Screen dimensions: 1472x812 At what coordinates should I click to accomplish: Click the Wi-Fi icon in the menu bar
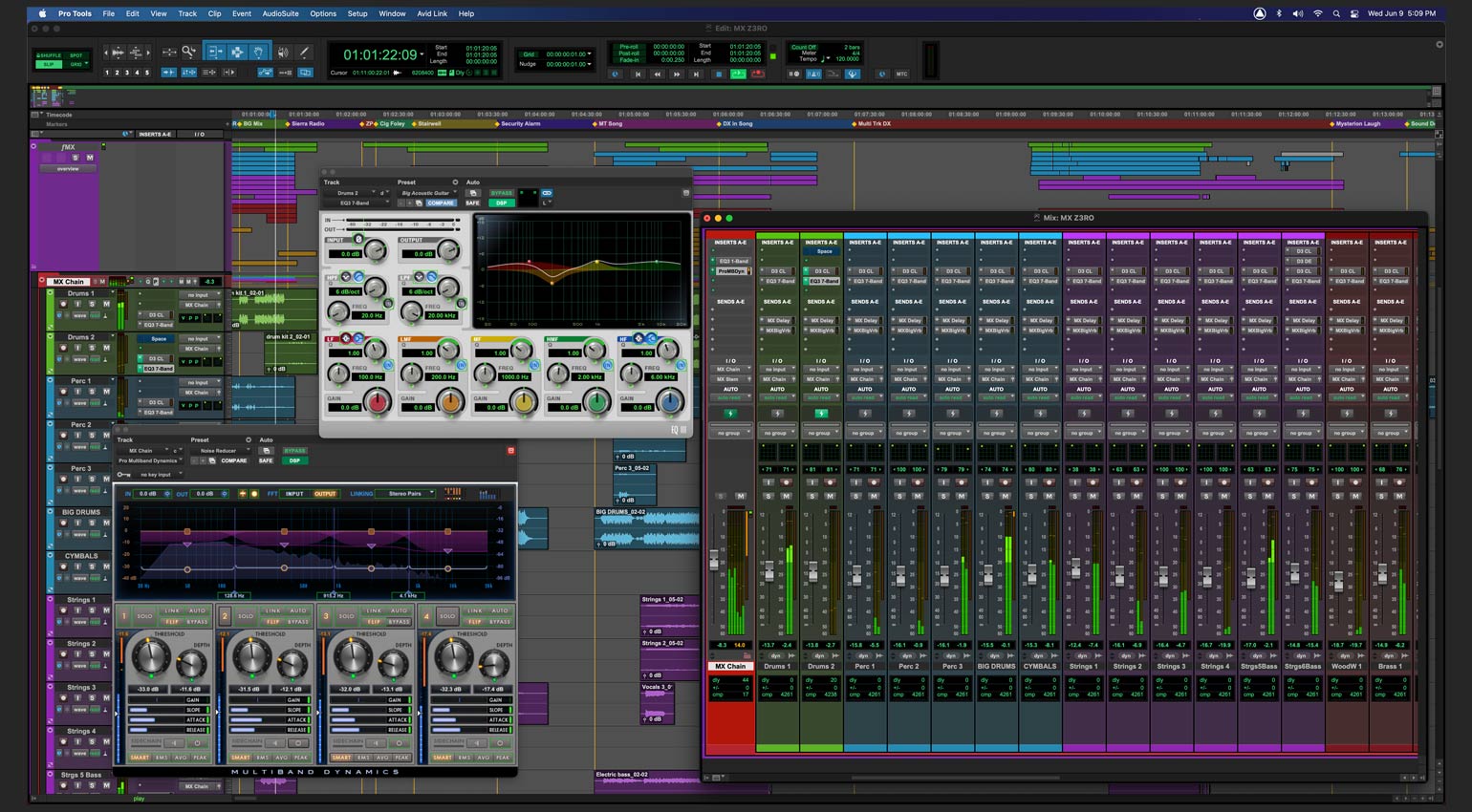1317,13
